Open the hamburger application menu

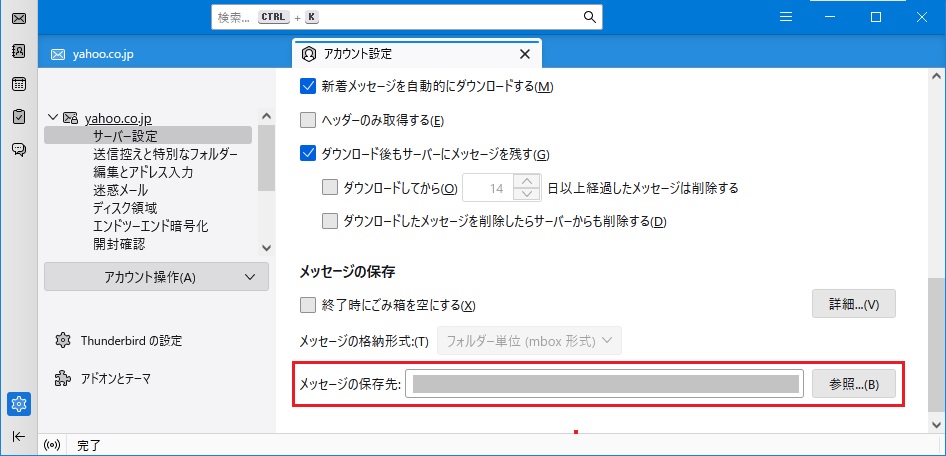pyautogui.click(x=787, y=17)
